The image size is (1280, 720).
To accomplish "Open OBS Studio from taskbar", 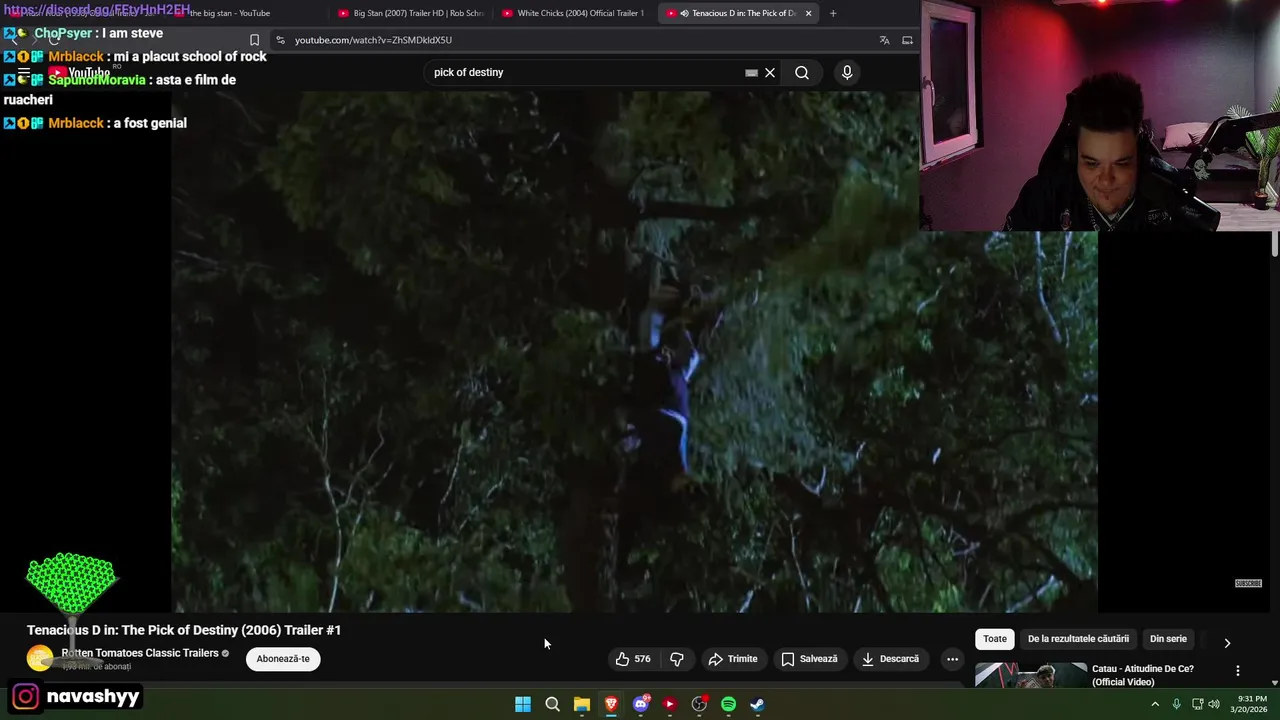I will 699,704.
